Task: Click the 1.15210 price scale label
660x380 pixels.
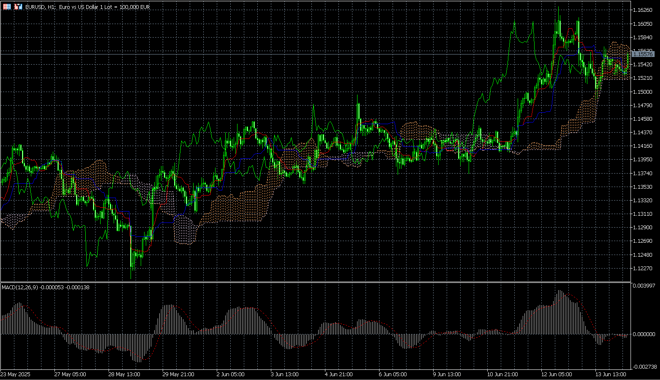Action: (642, 78)
